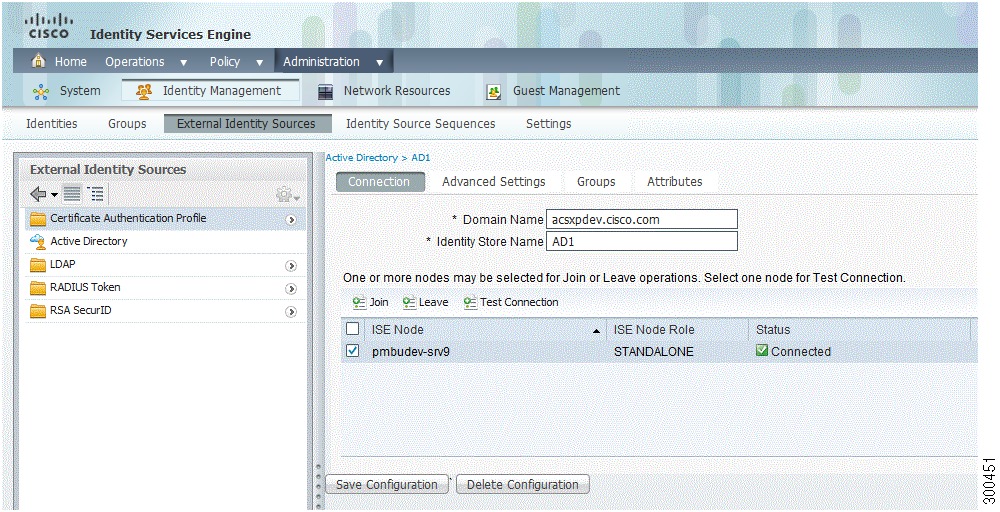Uncheck the pmbudev-srv9 node checkbox
Viewport: 1000px width, 512px height.
pyautogui.click(x=352, y=351)
